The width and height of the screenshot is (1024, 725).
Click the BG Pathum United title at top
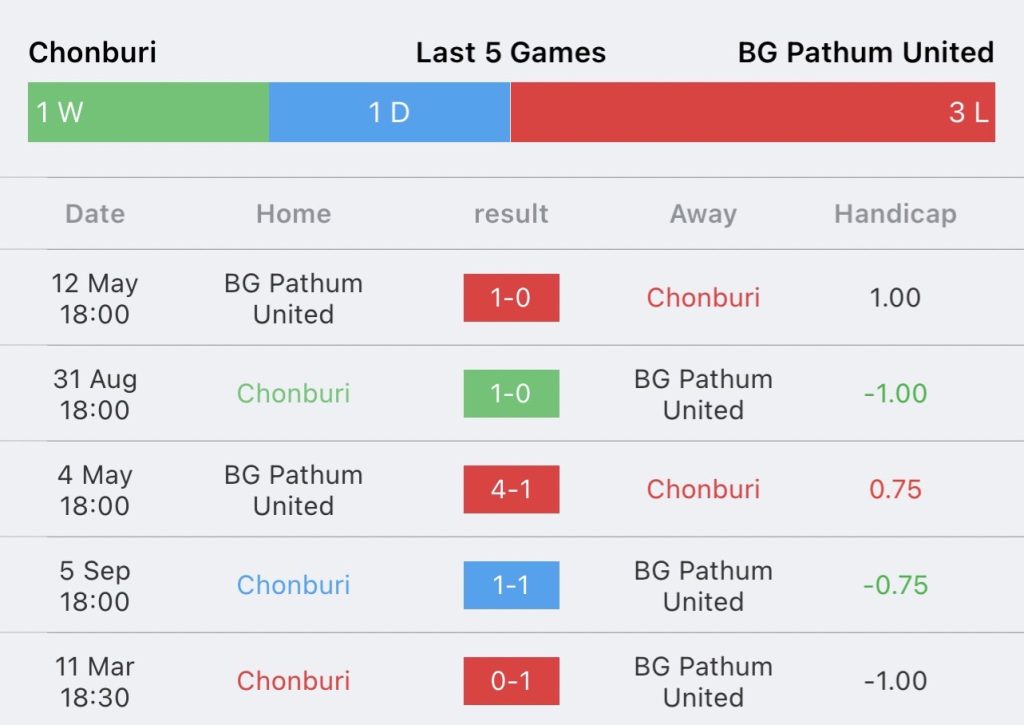(x=866, y=52)
